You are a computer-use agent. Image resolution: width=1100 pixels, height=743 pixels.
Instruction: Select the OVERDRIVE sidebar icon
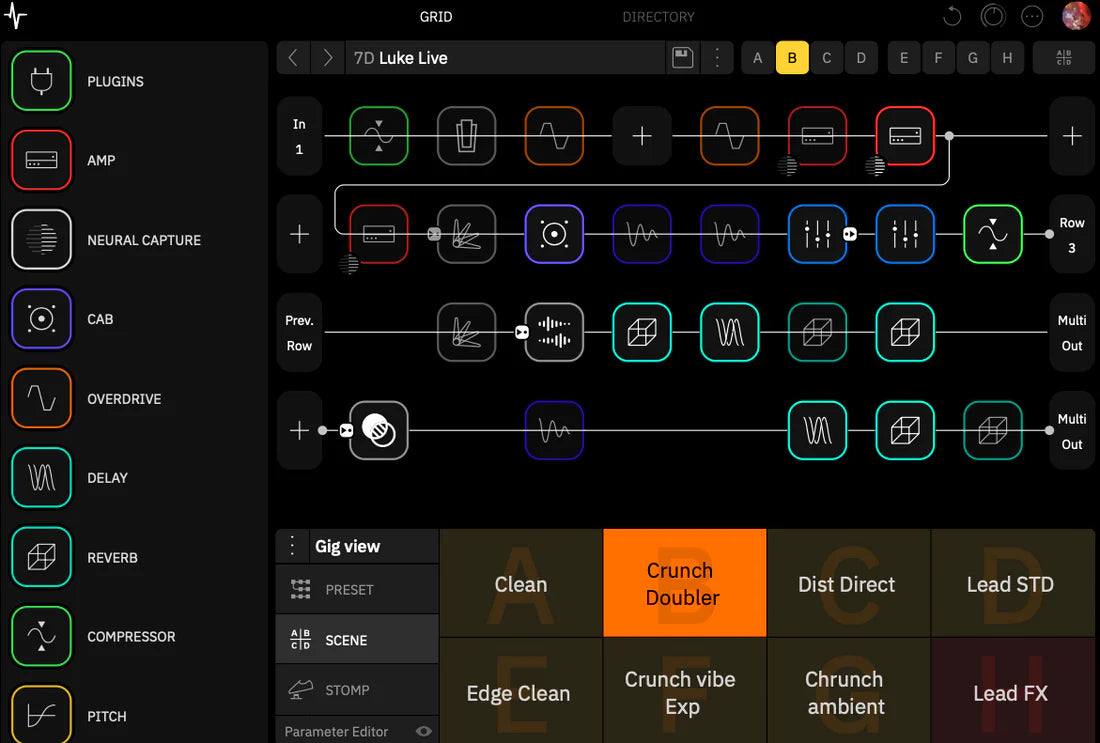41,398
